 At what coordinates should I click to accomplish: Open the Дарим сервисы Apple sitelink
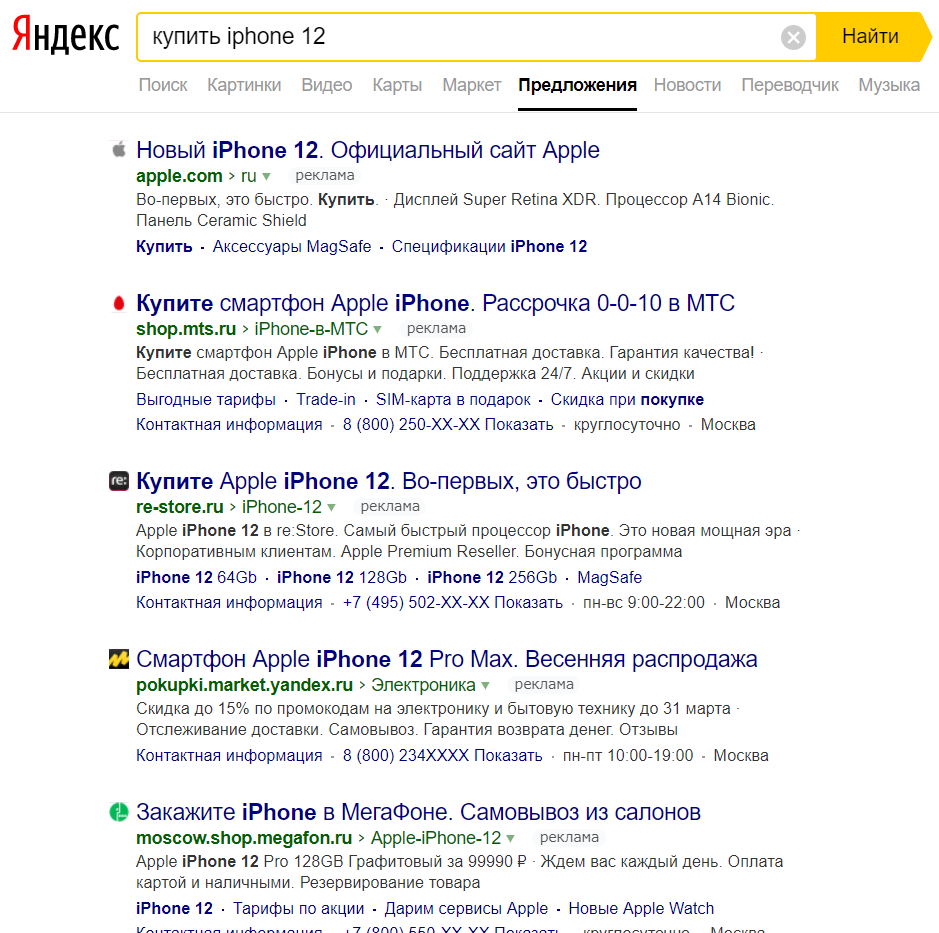click(x=467, y=908)
